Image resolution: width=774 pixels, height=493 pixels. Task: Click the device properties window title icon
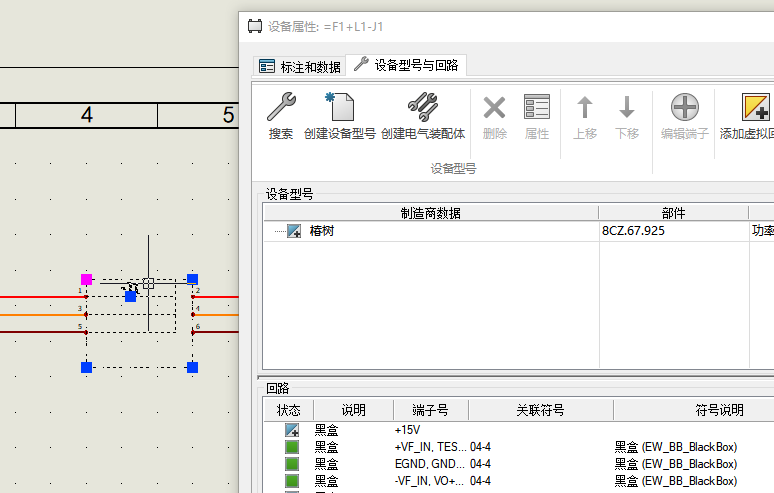pyautogui.click(x=255, y=26)
